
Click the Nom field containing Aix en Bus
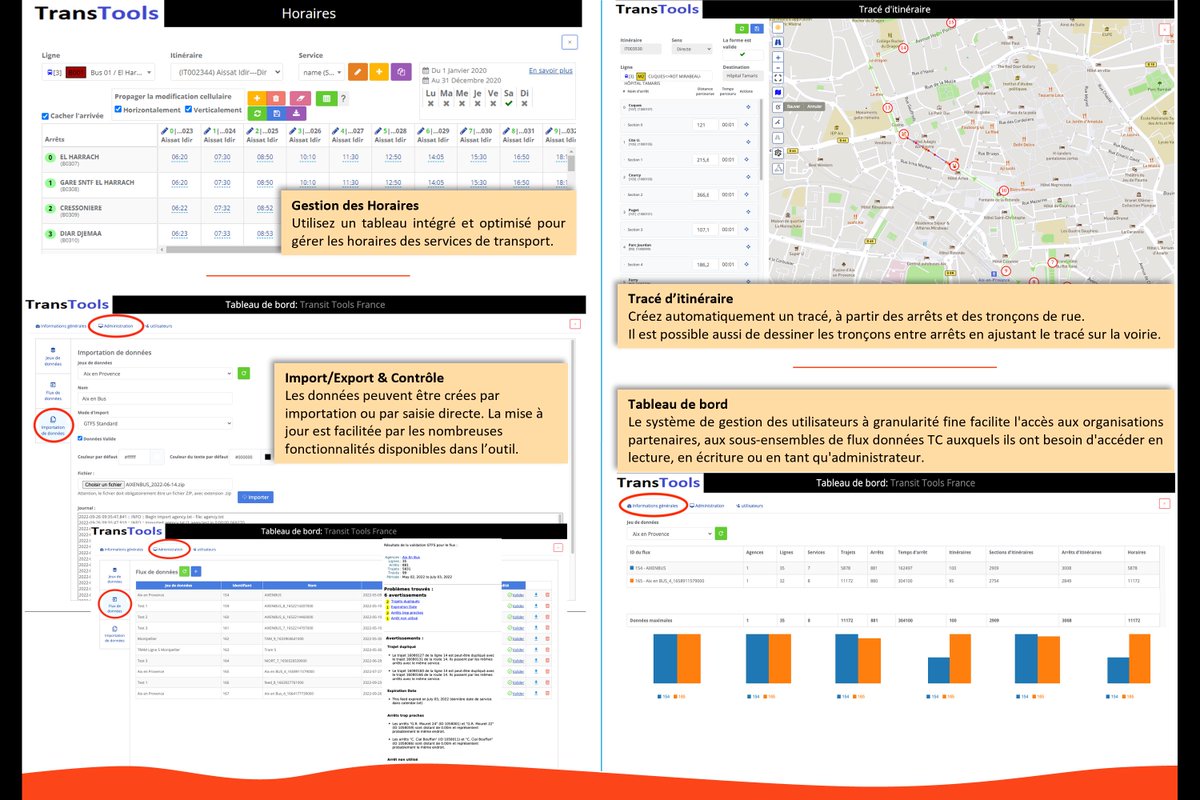(x=153, y=398)
